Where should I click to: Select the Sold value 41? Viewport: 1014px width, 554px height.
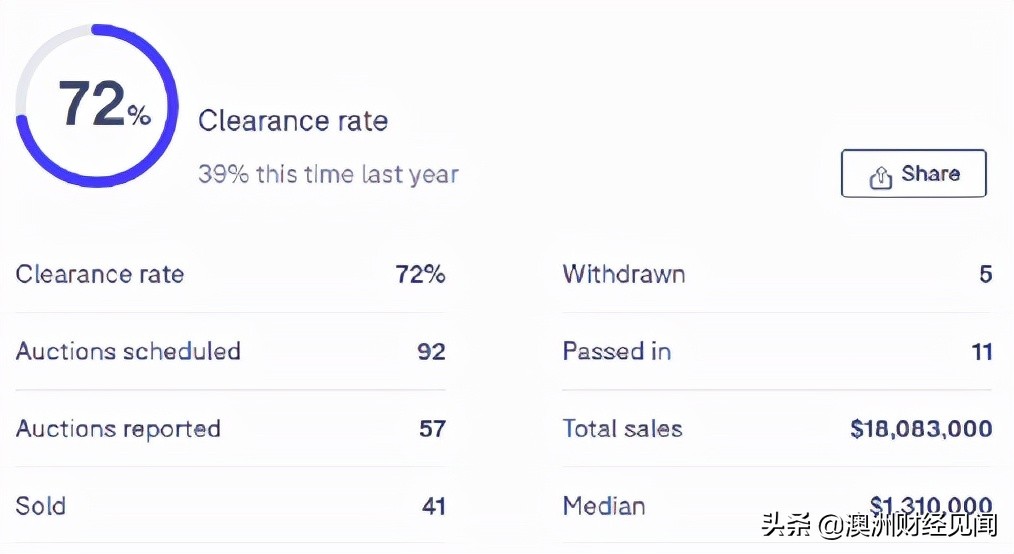[433, 506]
